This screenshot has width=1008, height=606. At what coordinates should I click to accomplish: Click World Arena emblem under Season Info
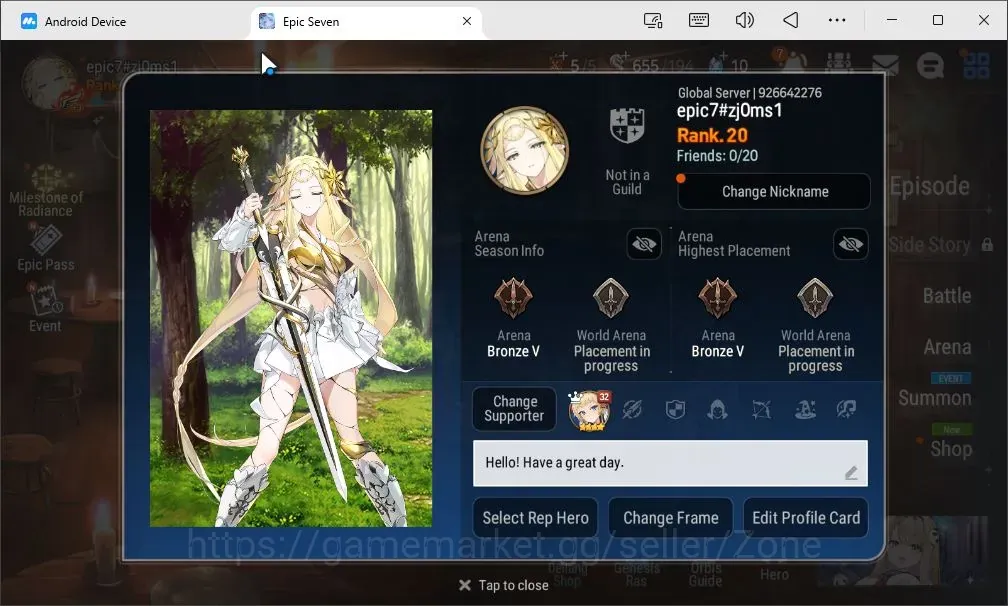611,298
